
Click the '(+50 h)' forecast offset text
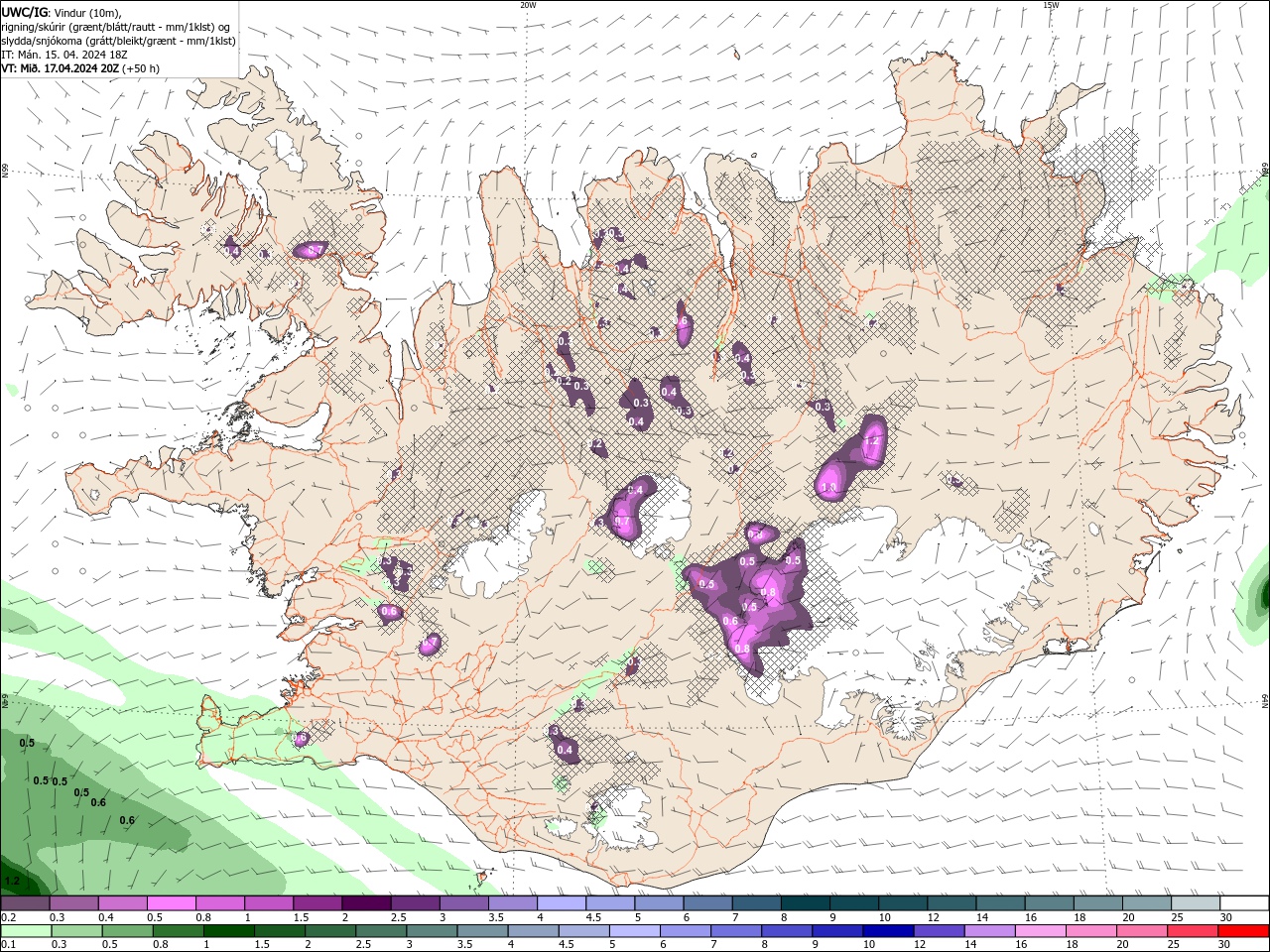click(140, 68)
